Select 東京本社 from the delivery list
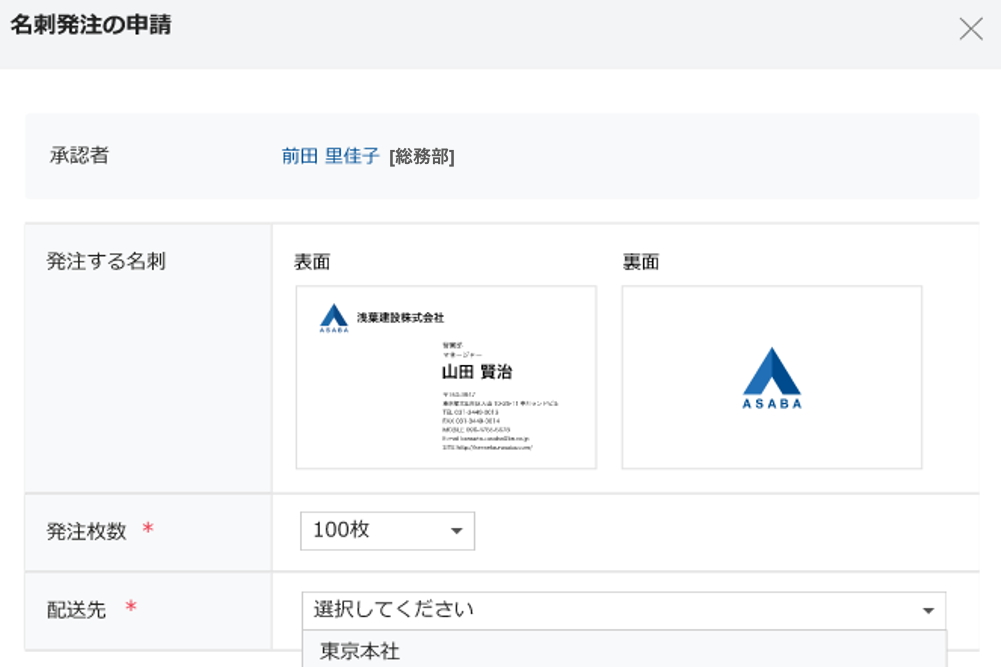This screenshot has width=1001, height=667. (x=360, y=651)
